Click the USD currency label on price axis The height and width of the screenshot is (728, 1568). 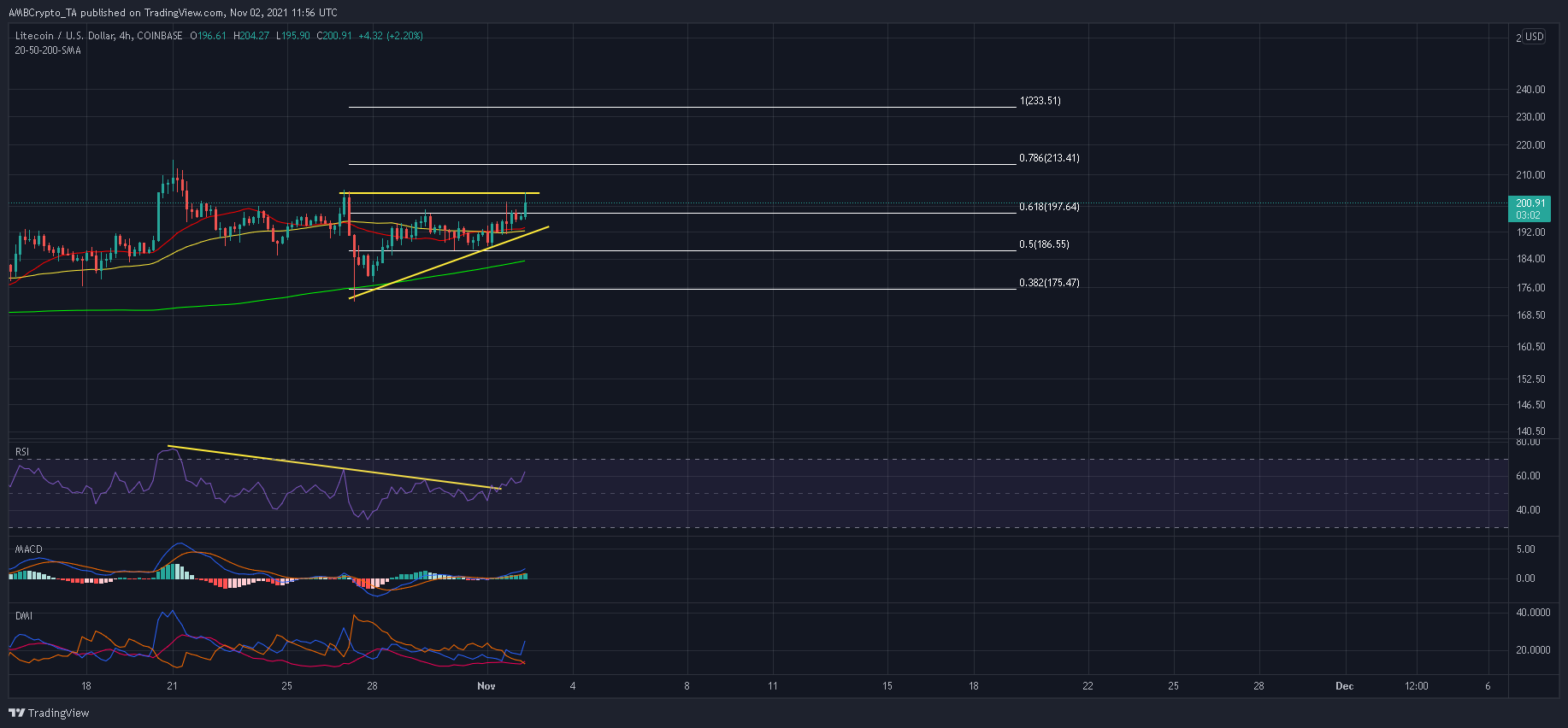coord(1535,37)
